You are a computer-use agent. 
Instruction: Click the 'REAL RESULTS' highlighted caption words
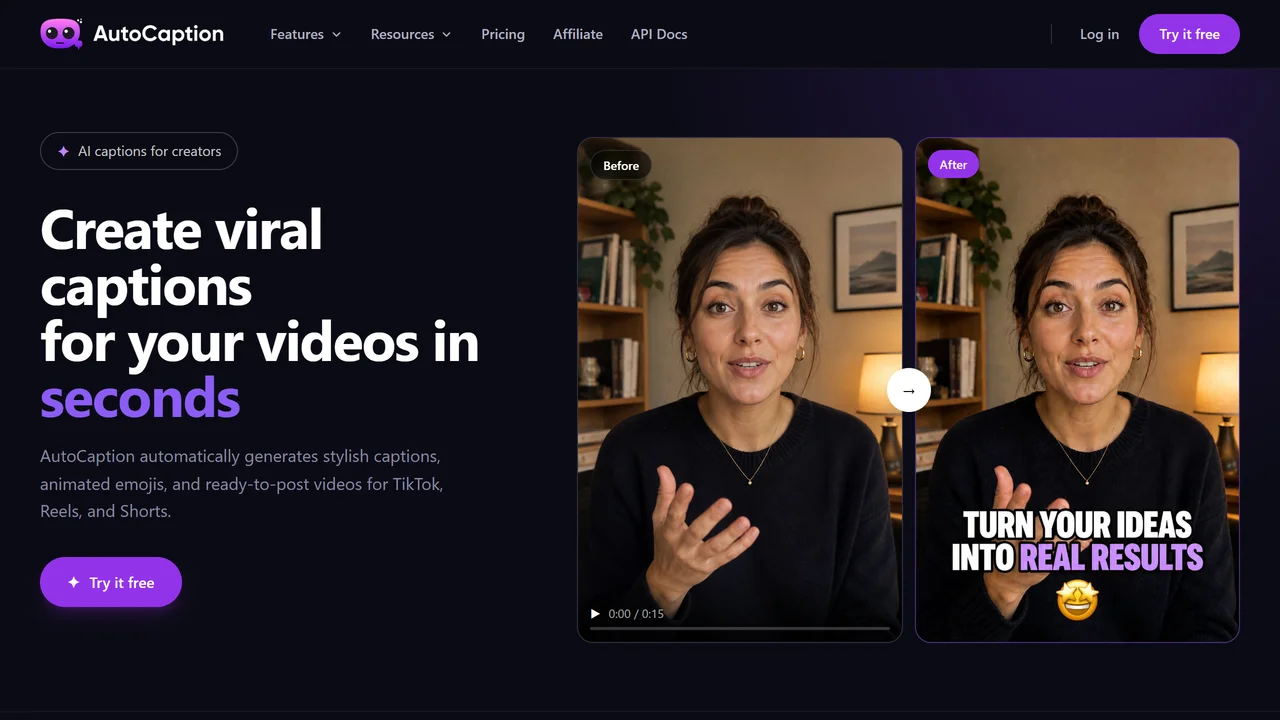coord(1111,557)
